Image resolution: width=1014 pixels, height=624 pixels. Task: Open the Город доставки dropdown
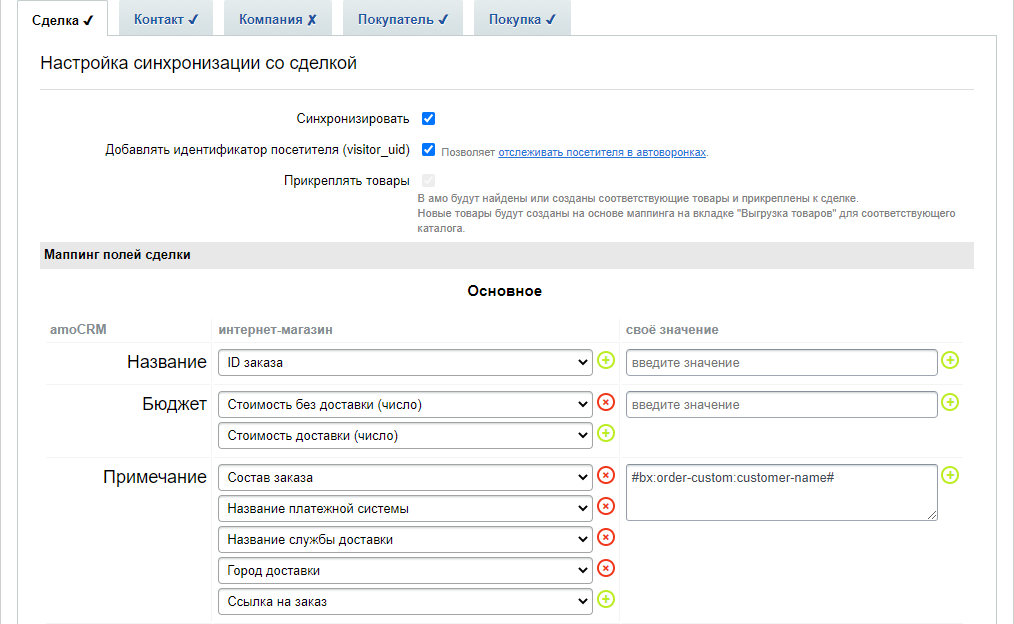tap(405, 571)
